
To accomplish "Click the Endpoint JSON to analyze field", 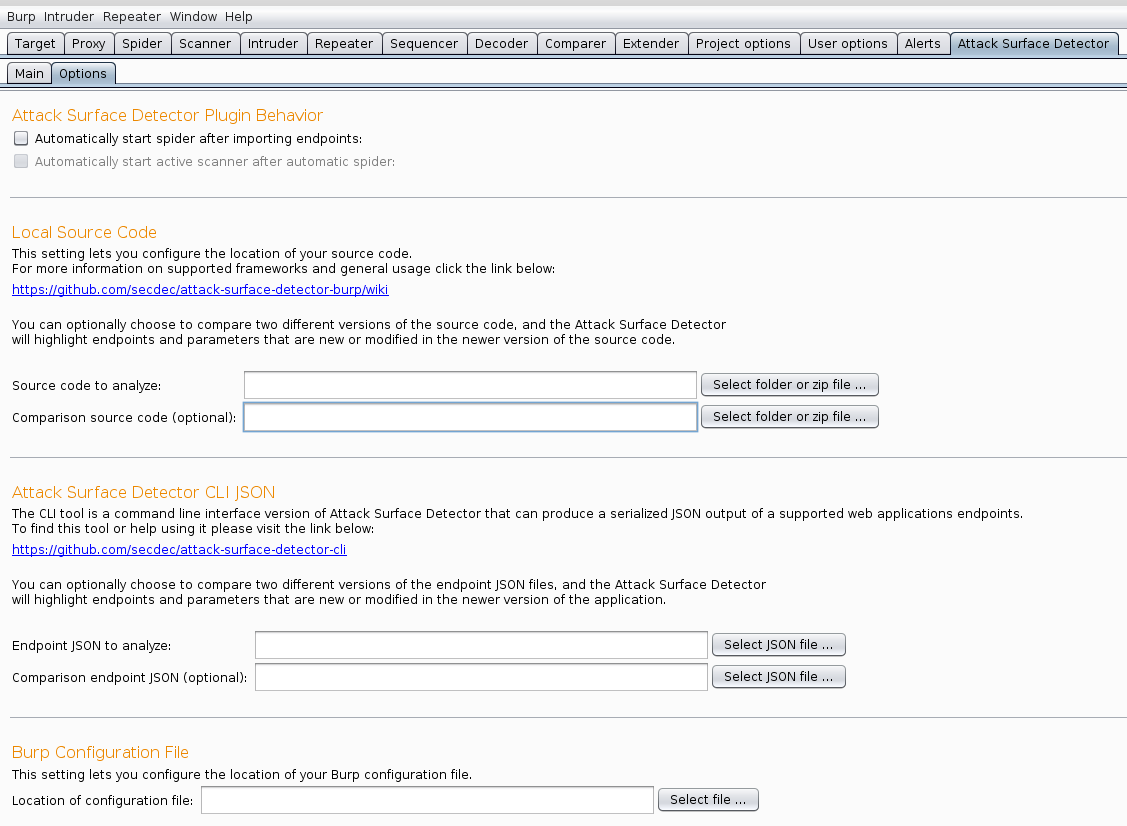I will coord(481,646).
